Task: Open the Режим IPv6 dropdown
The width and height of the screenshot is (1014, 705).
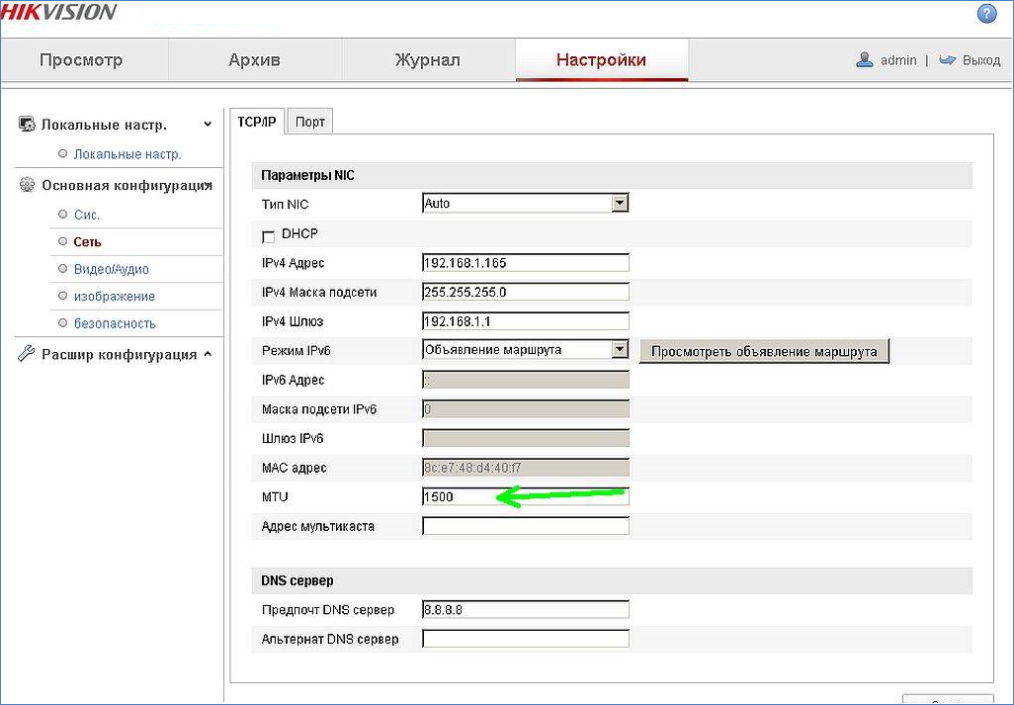Action: point(620,350)
